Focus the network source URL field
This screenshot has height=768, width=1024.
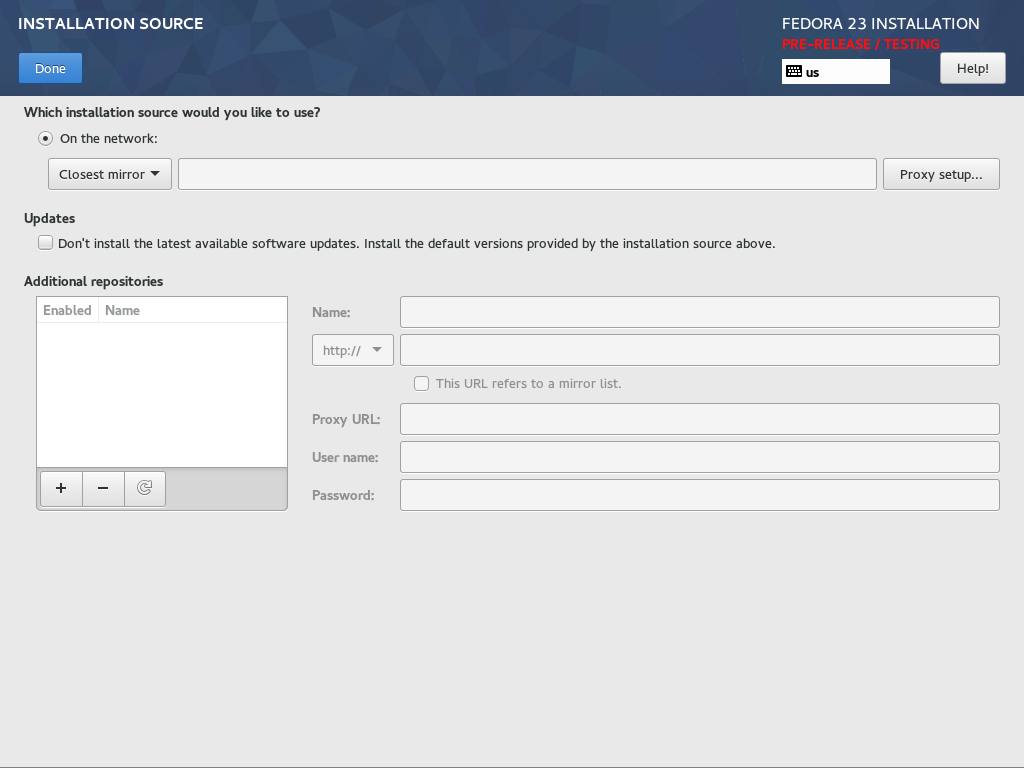[x=527, y=174]
